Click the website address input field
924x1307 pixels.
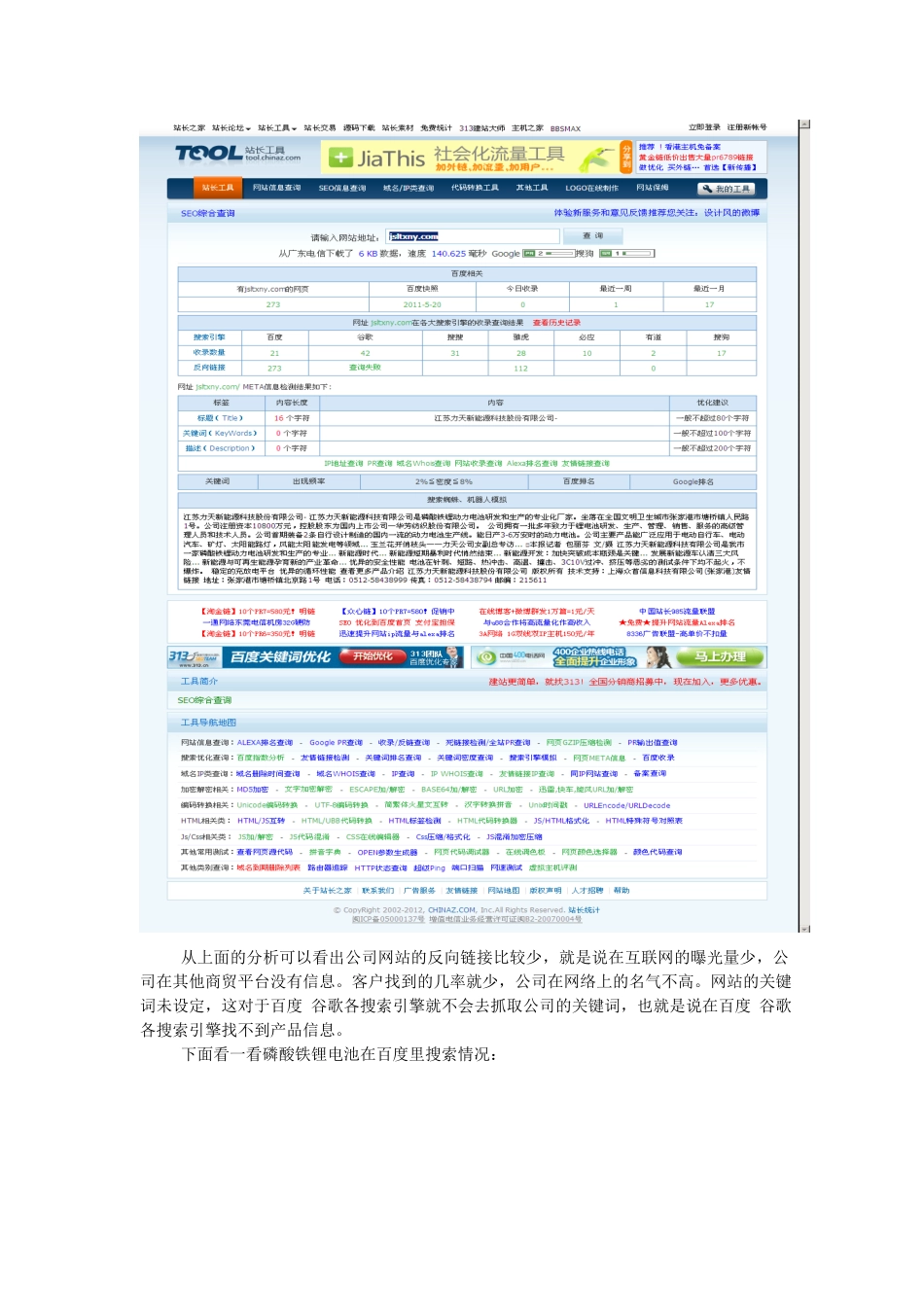tap(473, 236)
